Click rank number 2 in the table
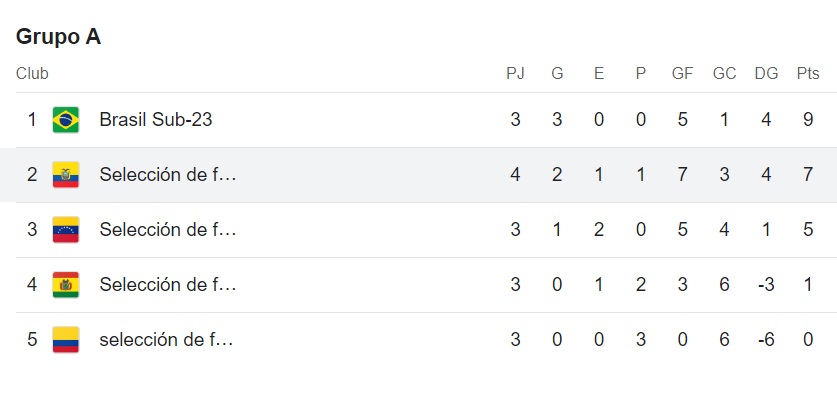 coord(32,175)
